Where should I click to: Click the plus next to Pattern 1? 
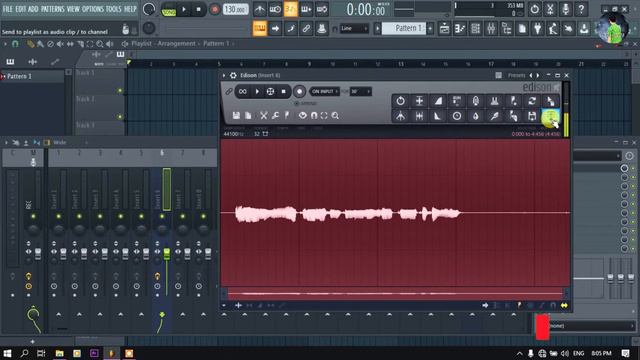[430, 28]
